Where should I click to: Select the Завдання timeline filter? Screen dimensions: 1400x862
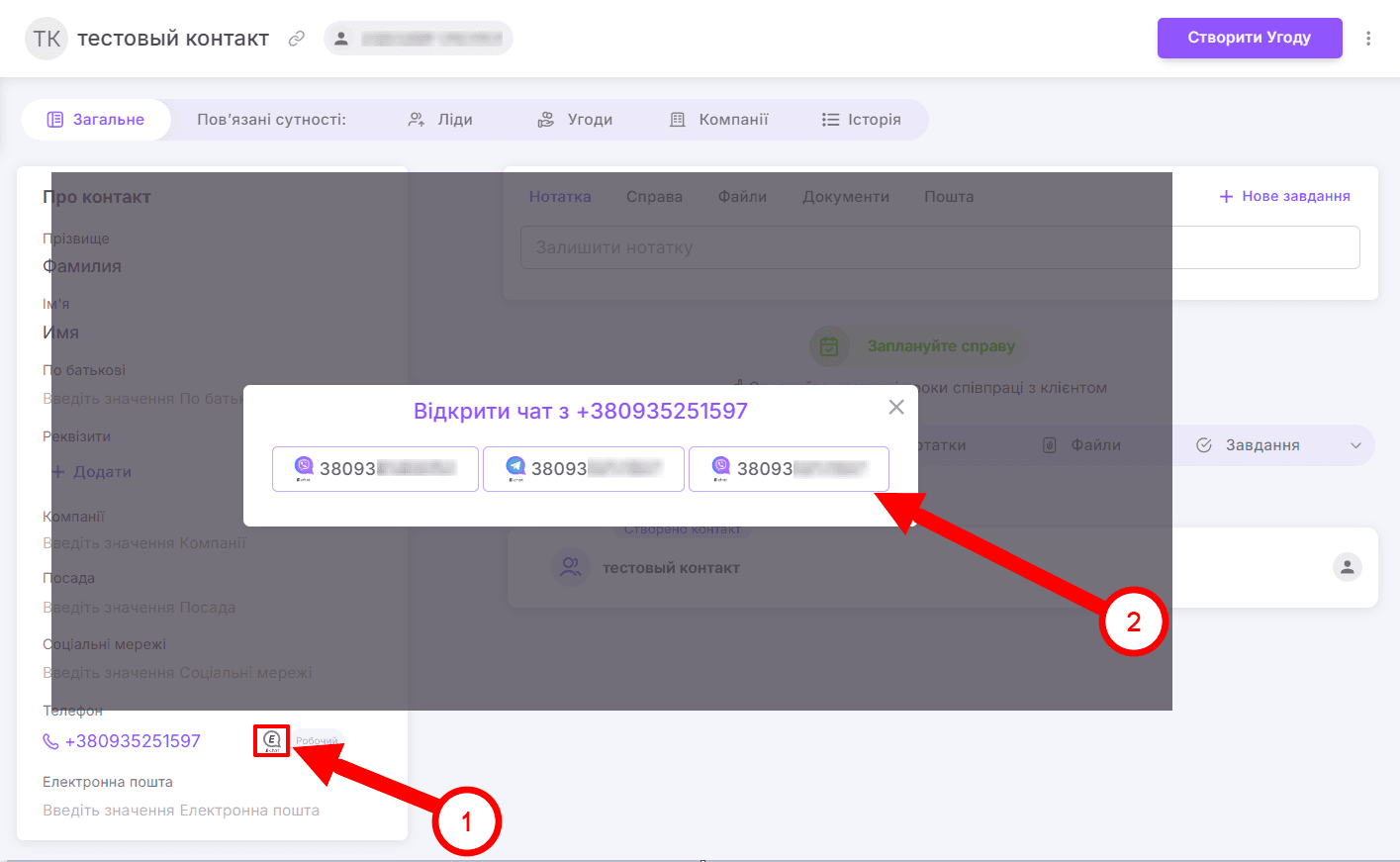(x=1249, y=445)
